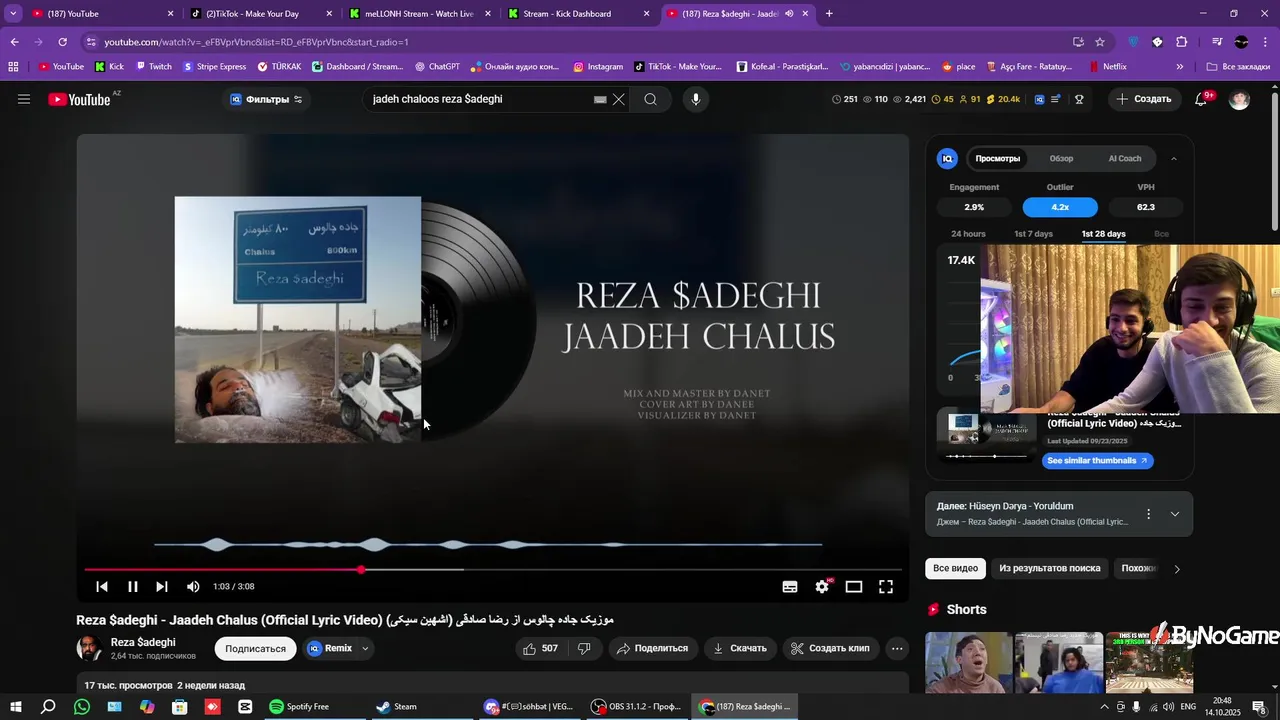The width and height of the screenshot is (1280, 720).
Task: Reload the browser page
Action: (62, 42)
